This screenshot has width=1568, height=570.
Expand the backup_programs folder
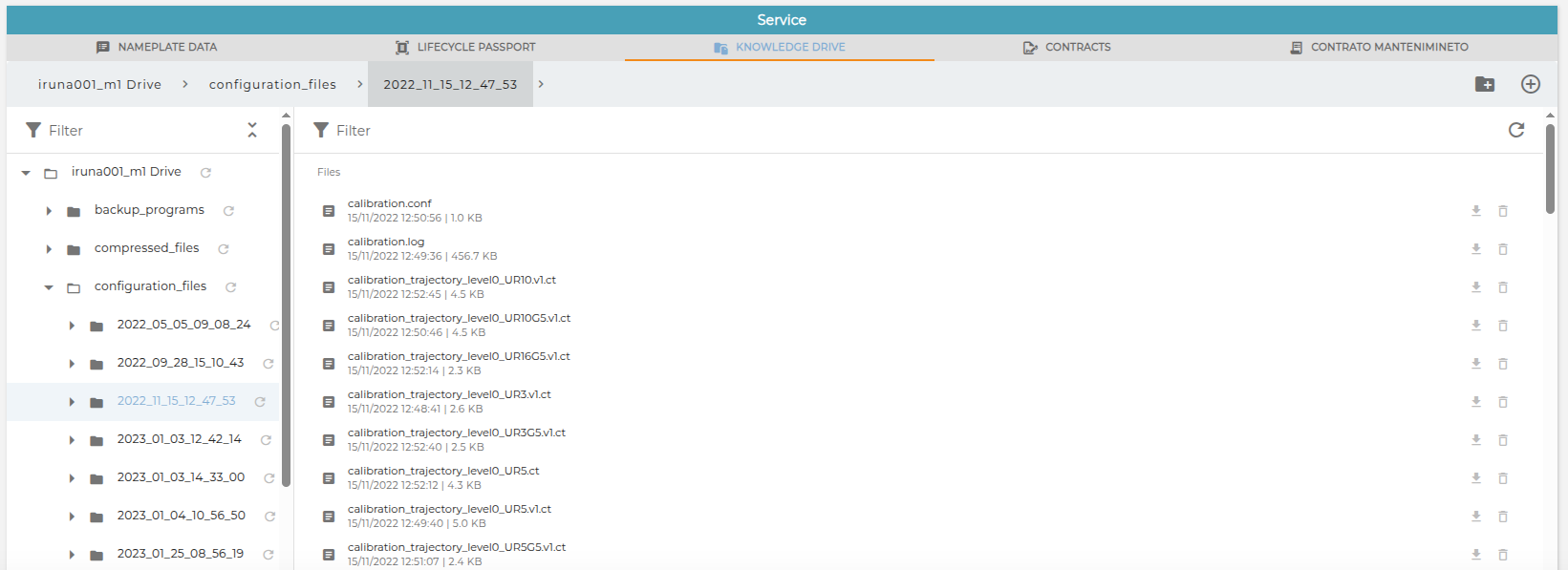click(x=49, y=211)
